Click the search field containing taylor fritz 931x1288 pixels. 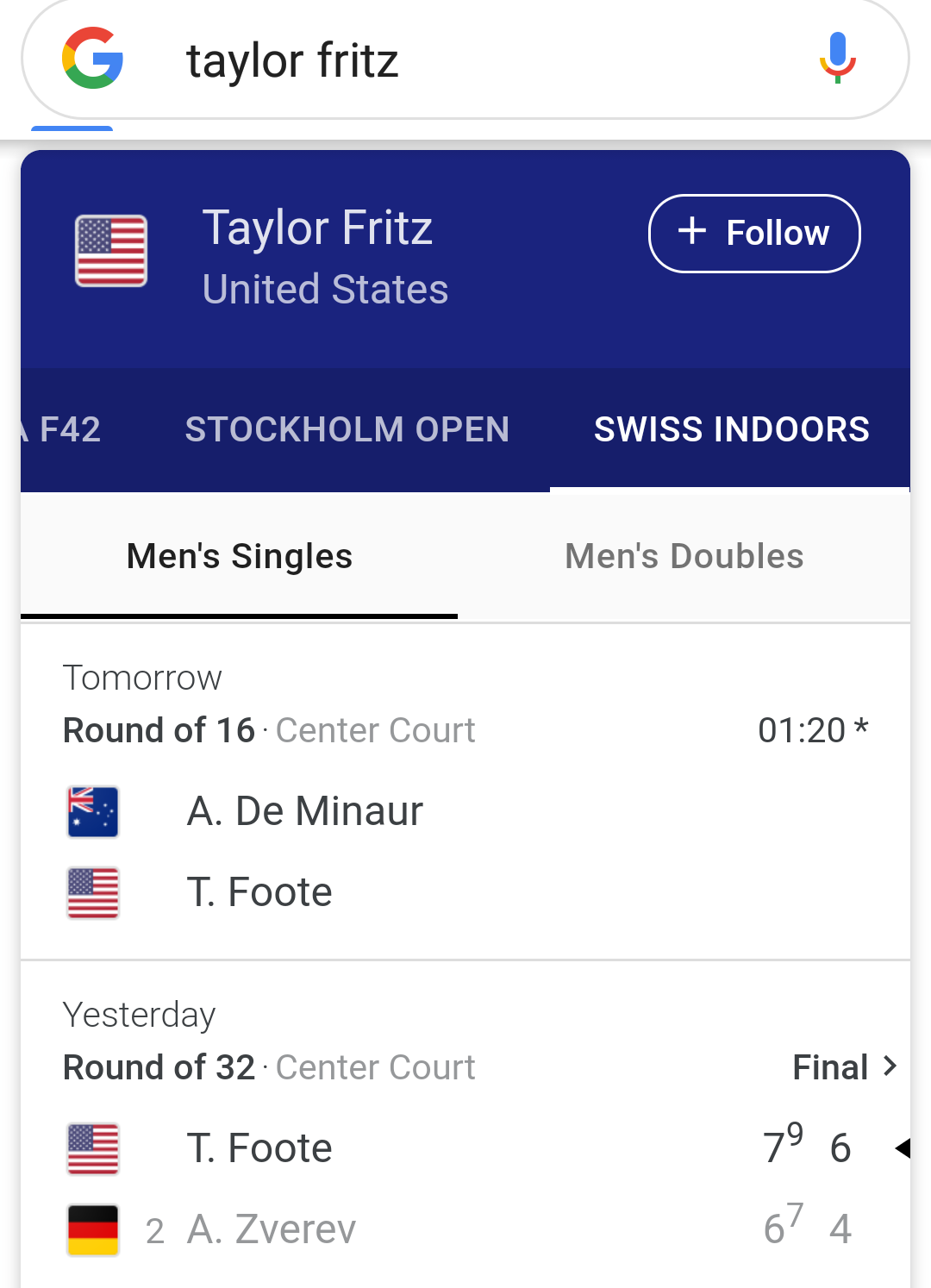(x=465, y=59)
